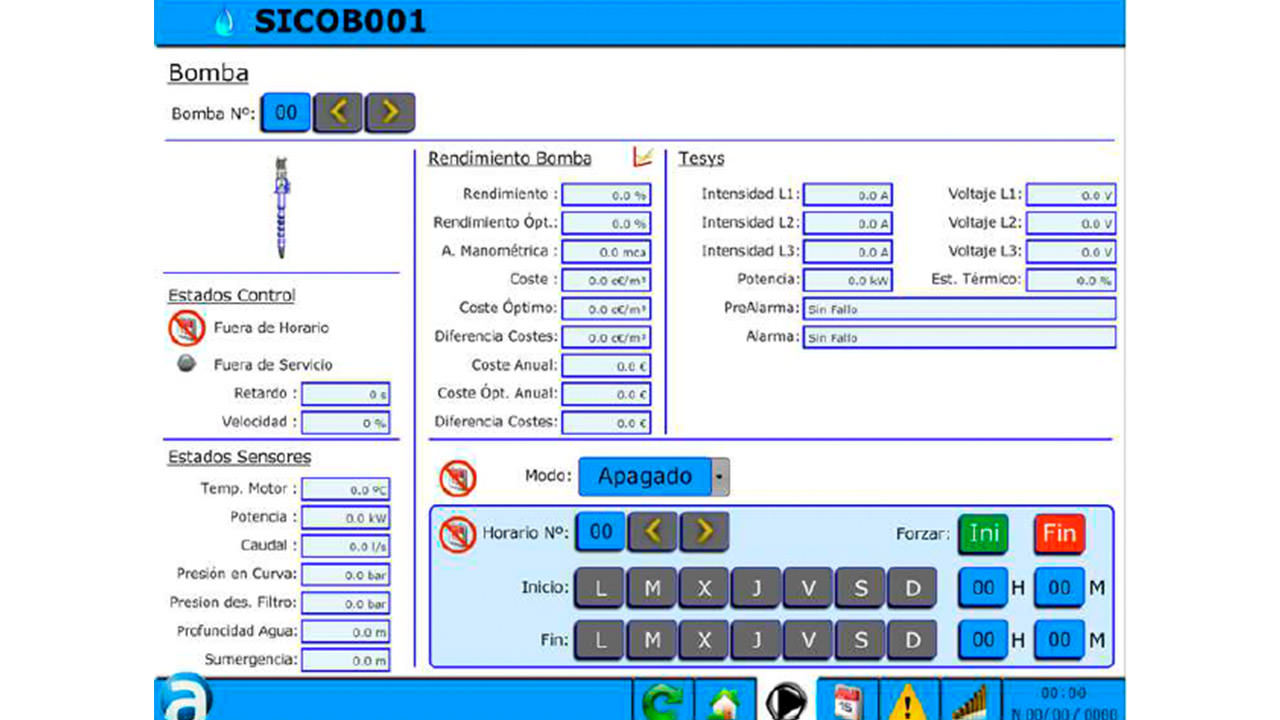The width and height of the screenshot is (1280, 720).
Task: Open the calendar schedule icon
Action: coord(847,701)
